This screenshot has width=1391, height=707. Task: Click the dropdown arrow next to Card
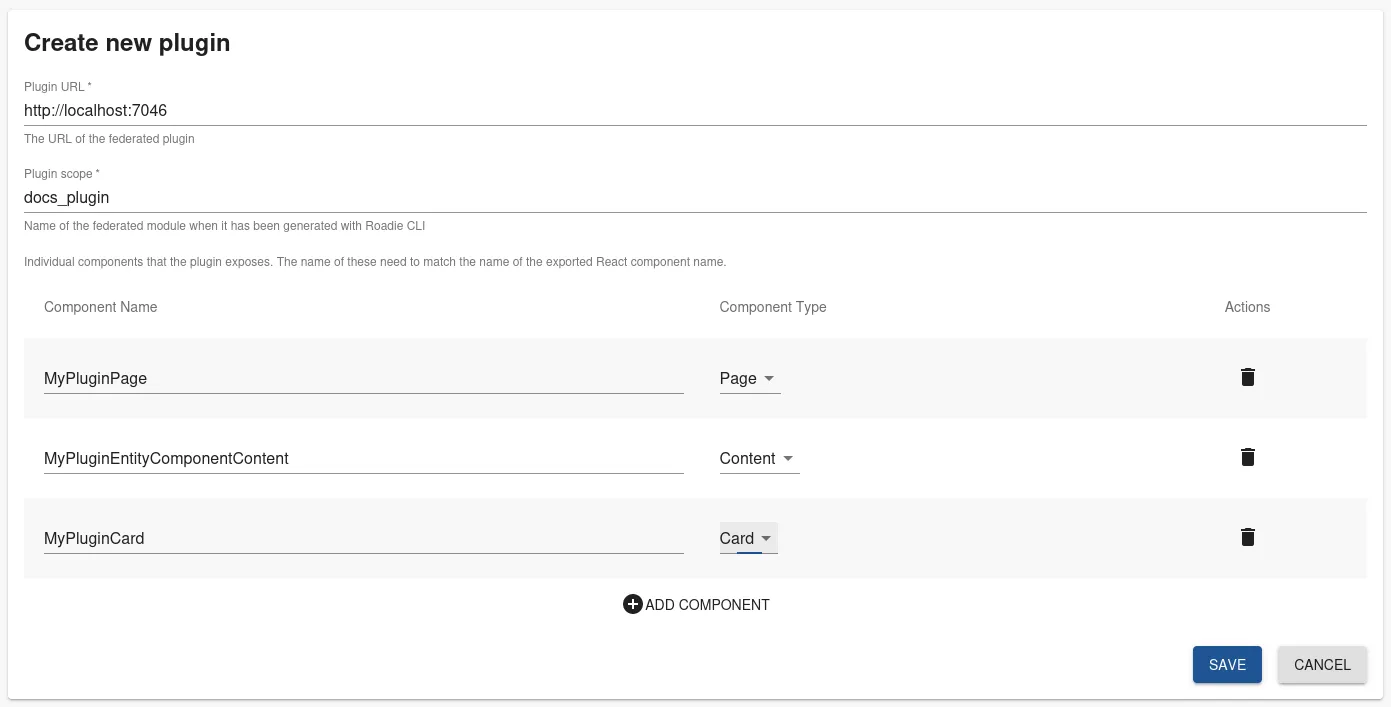pos(769,539)
